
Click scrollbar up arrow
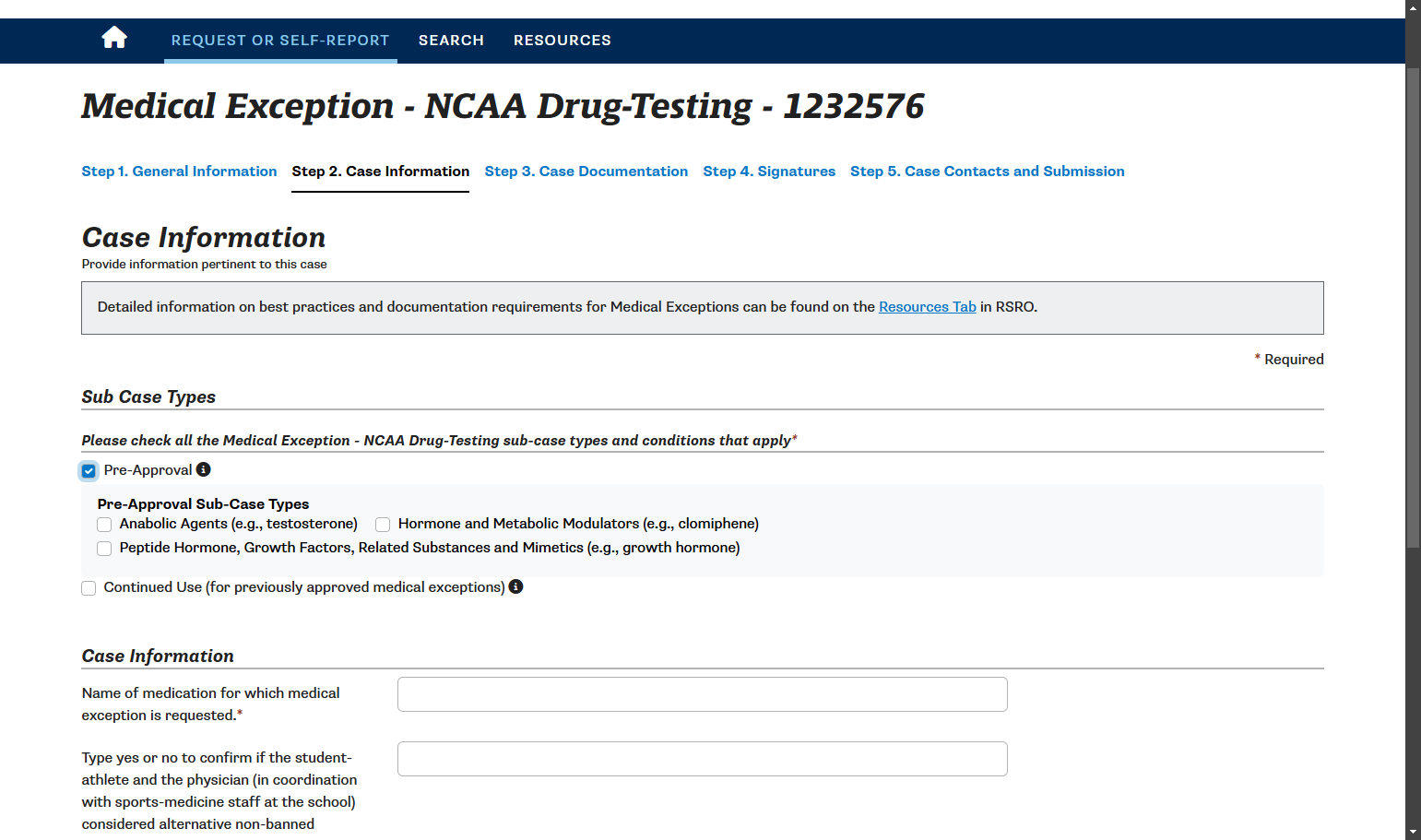point(1413,7)
